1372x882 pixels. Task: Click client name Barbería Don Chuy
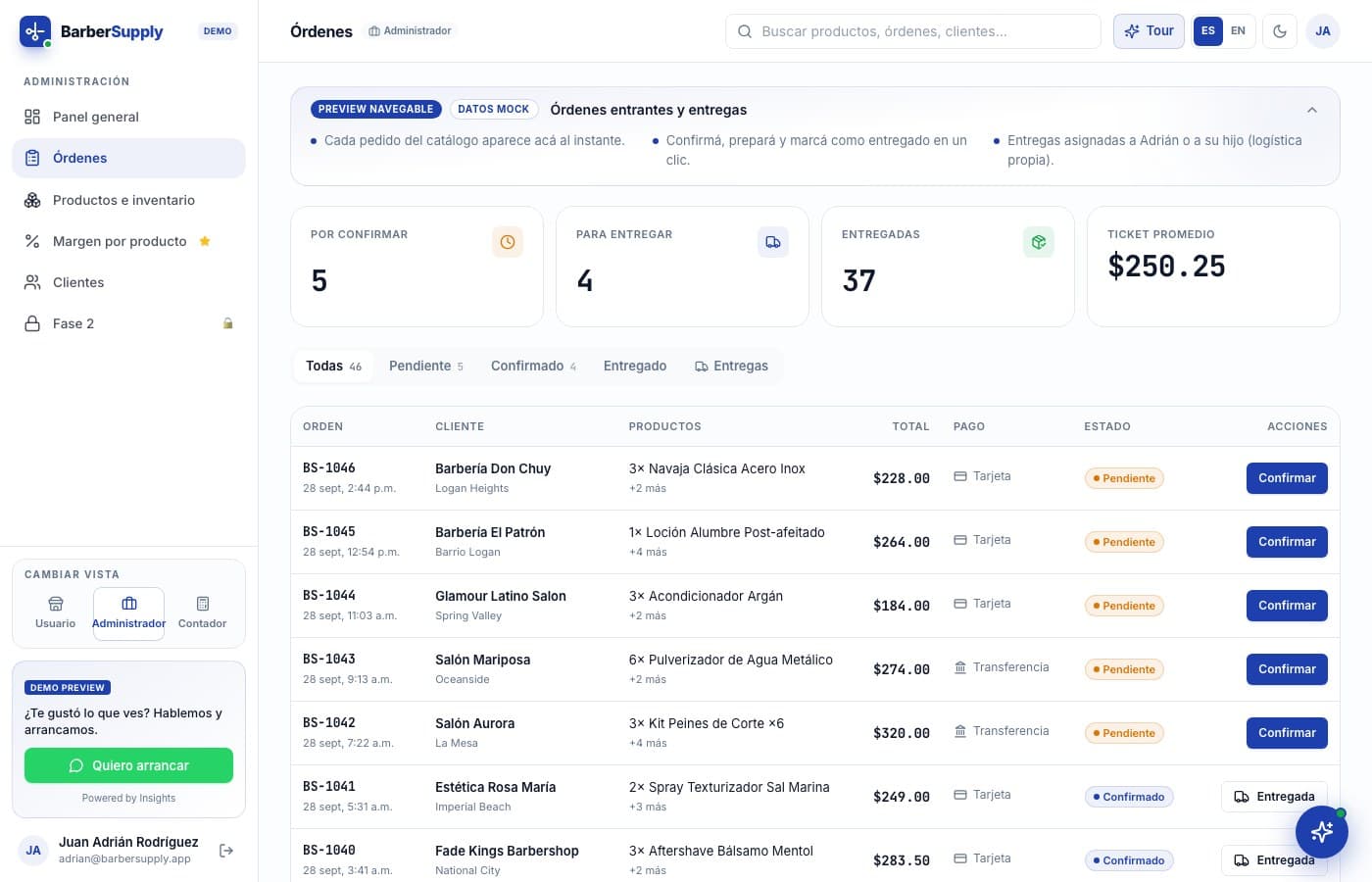[493, 468]
